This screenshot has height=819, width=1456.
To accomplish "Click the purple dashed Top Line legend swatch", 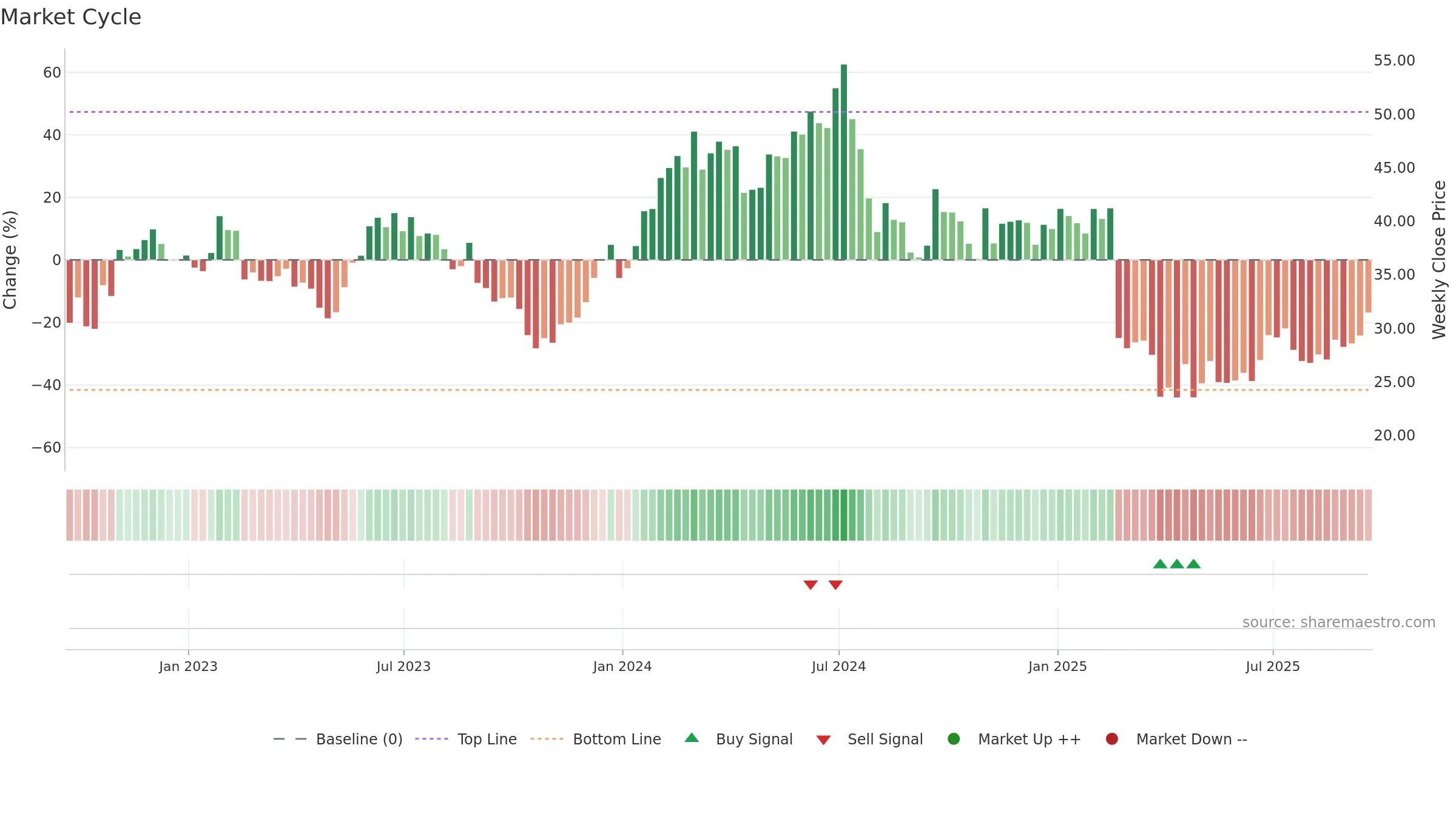I will click(431, 739).
